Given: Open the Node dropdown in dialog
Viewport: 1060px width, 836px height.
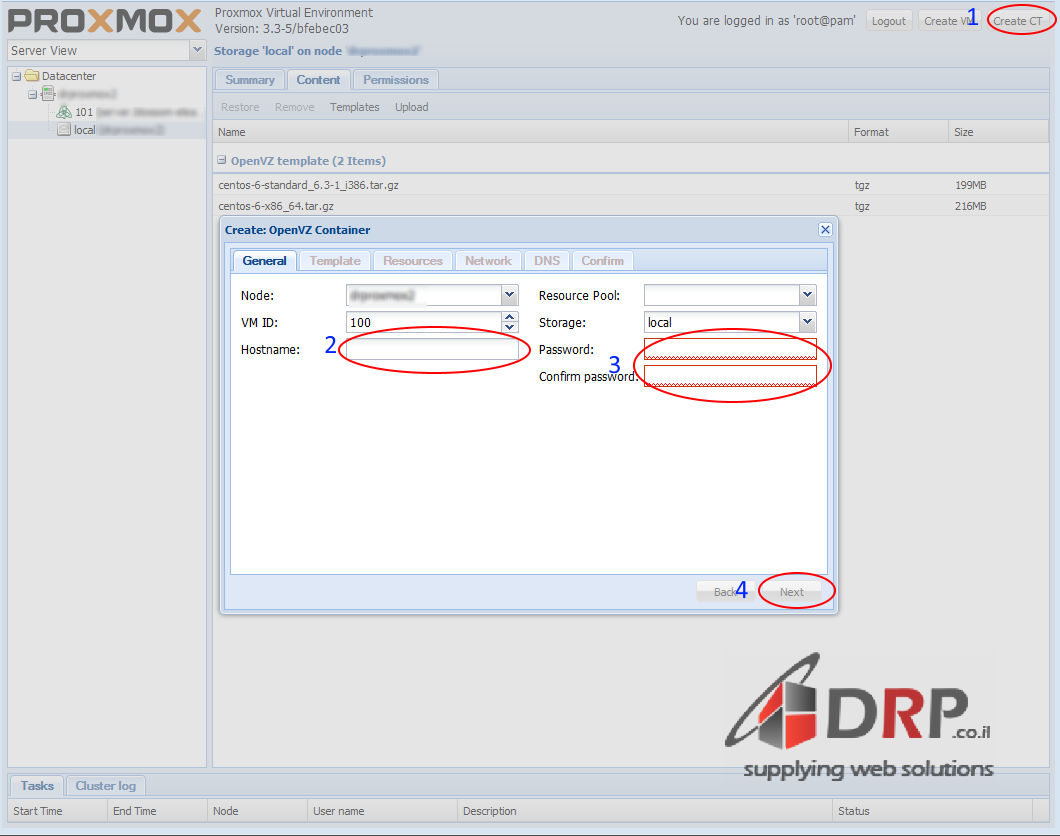Looking at the screenshot, I should point(509,295).
